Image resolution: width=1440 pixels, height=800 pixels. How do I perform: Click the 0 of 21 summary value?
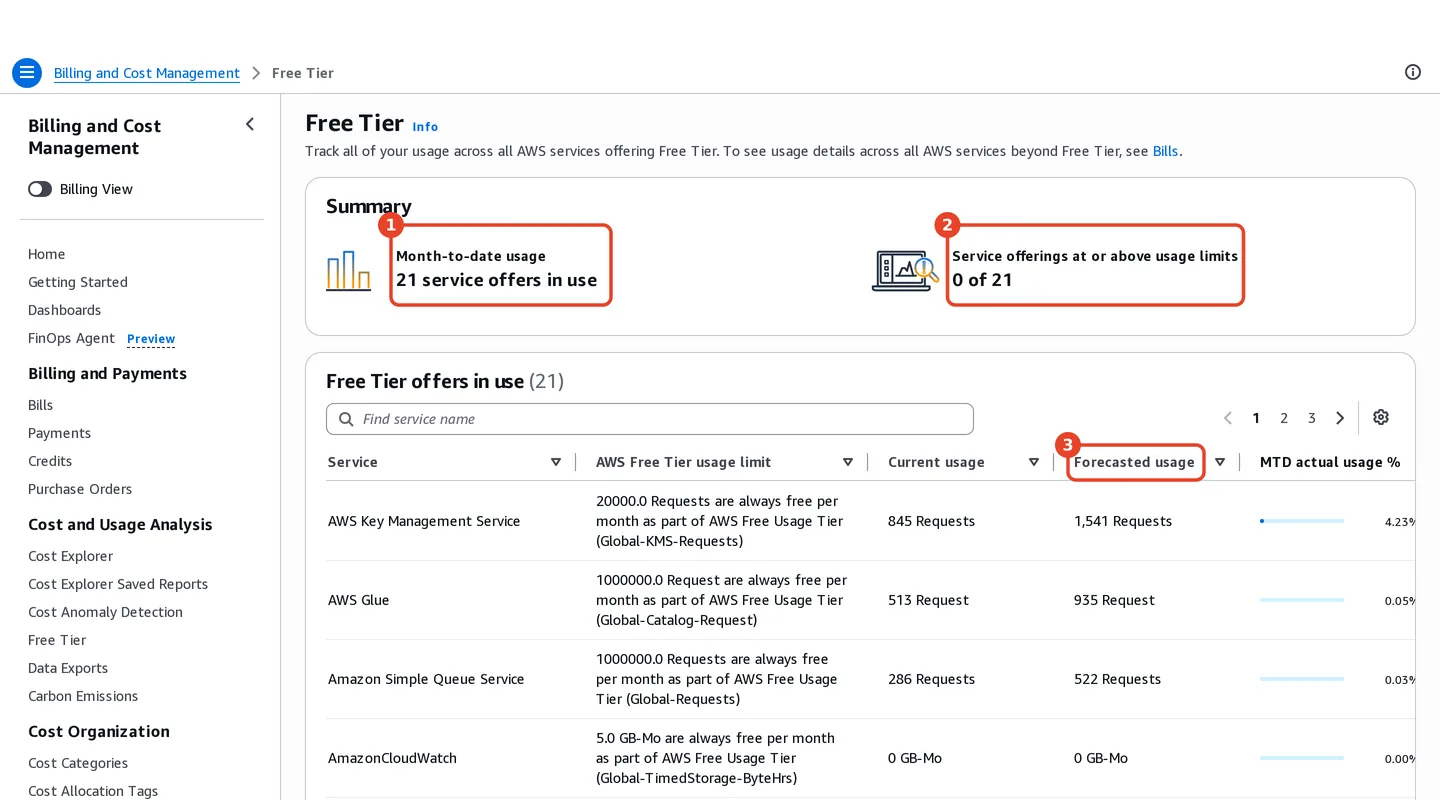pos(982,280)
